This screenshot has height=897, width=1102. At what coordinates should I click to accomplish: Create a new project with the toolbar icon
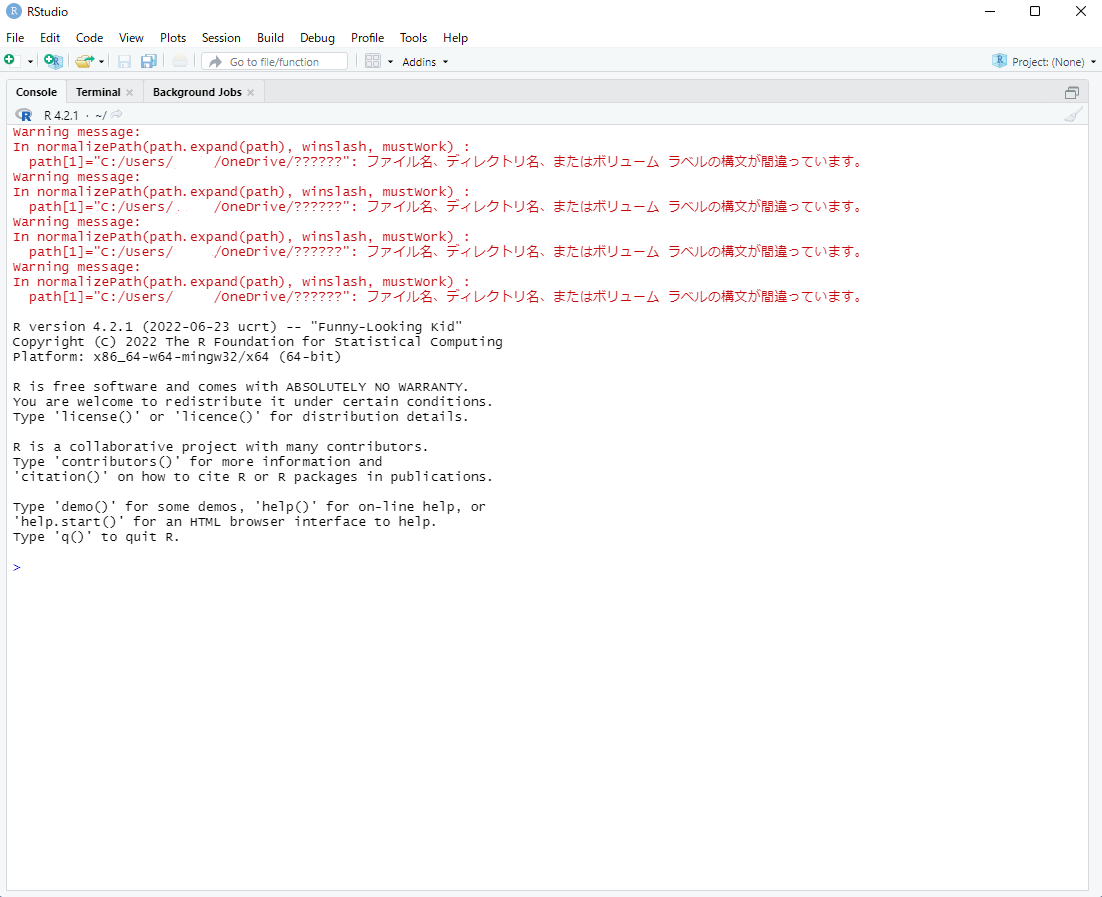point(53,61)
